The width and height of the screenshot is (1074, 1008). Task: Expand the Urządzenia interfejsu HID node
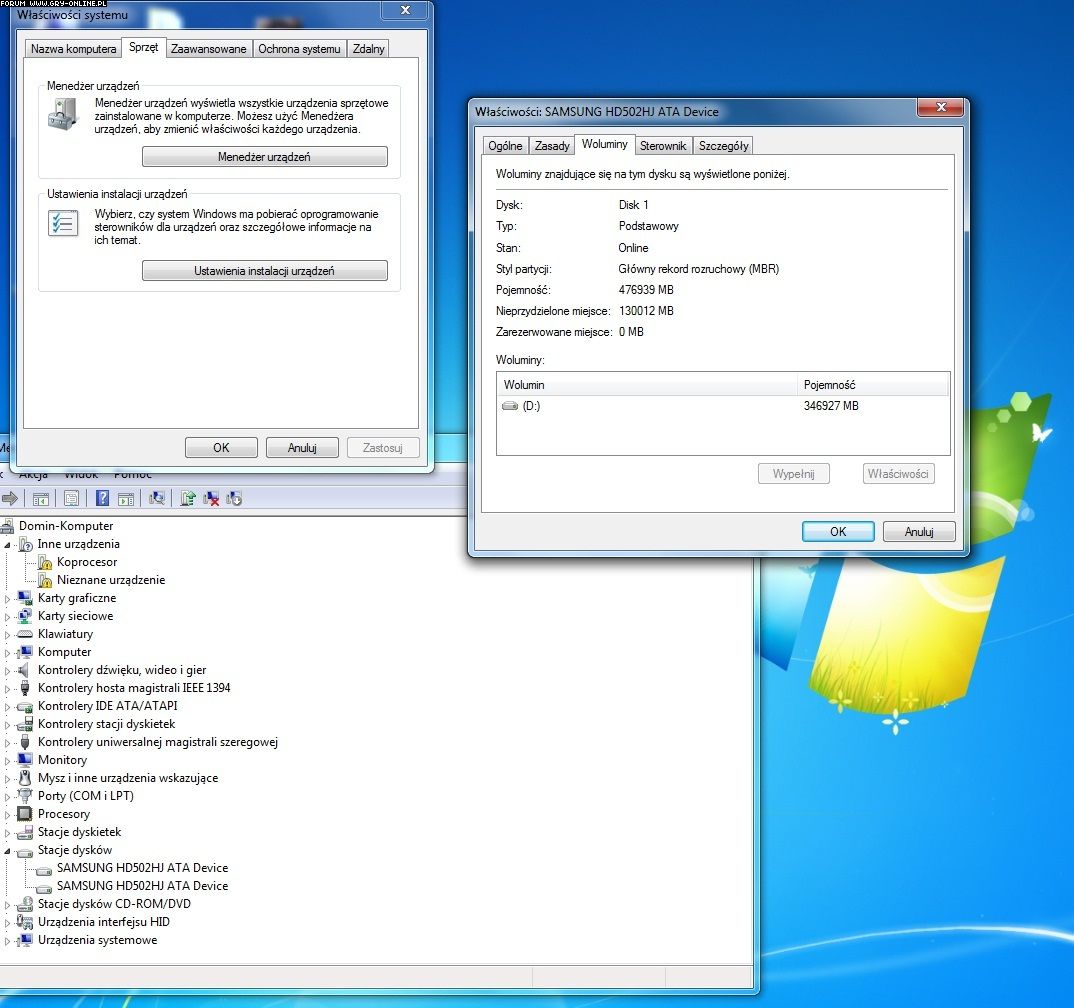tap(8, 923)
